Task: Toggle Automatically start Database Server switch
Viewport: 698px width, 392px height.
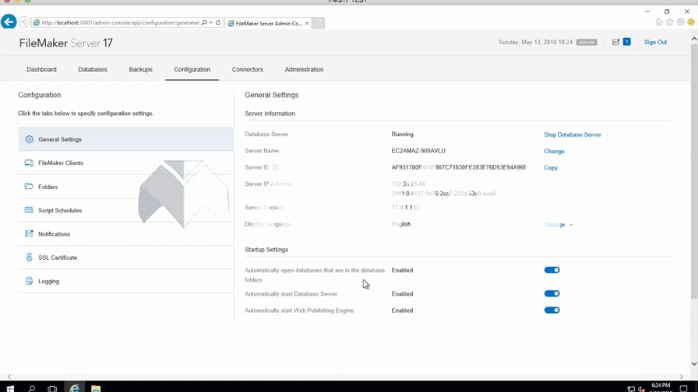Action: coord(552,294)
